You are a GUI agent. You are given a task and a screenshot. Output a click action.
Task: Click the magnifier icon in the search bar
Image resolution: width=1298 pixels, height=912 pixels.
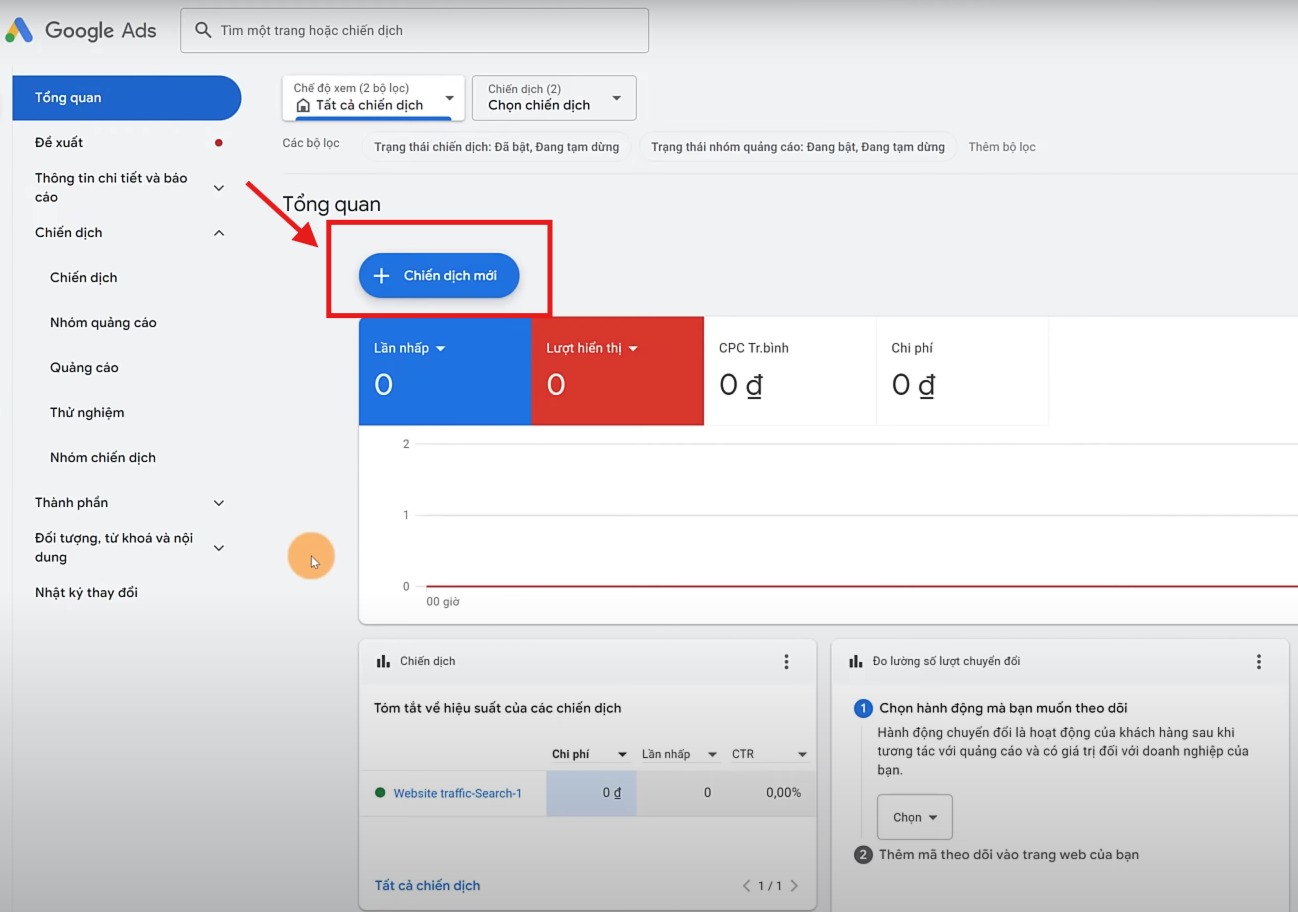click(x=202, y=30)
